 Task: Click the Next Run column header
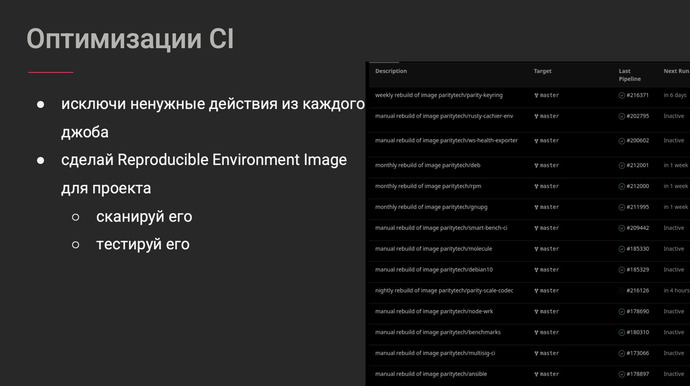click(676, 71)
